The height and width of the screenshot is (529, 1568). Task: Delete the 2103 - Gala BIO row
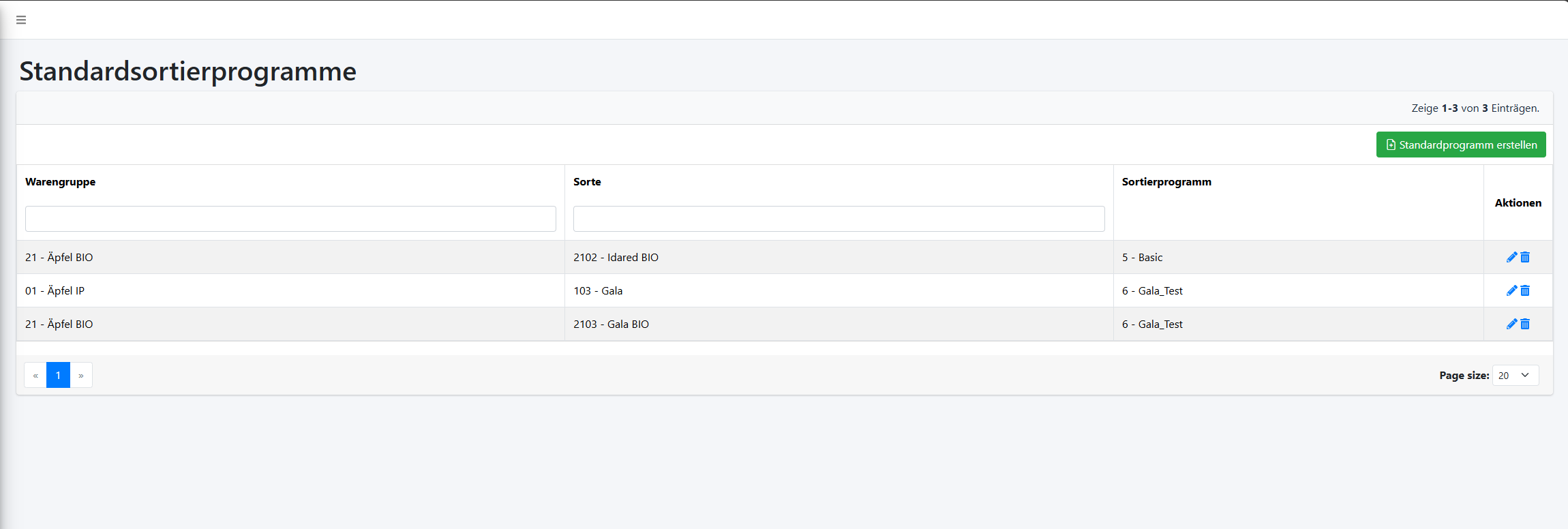pos(1525,324)
